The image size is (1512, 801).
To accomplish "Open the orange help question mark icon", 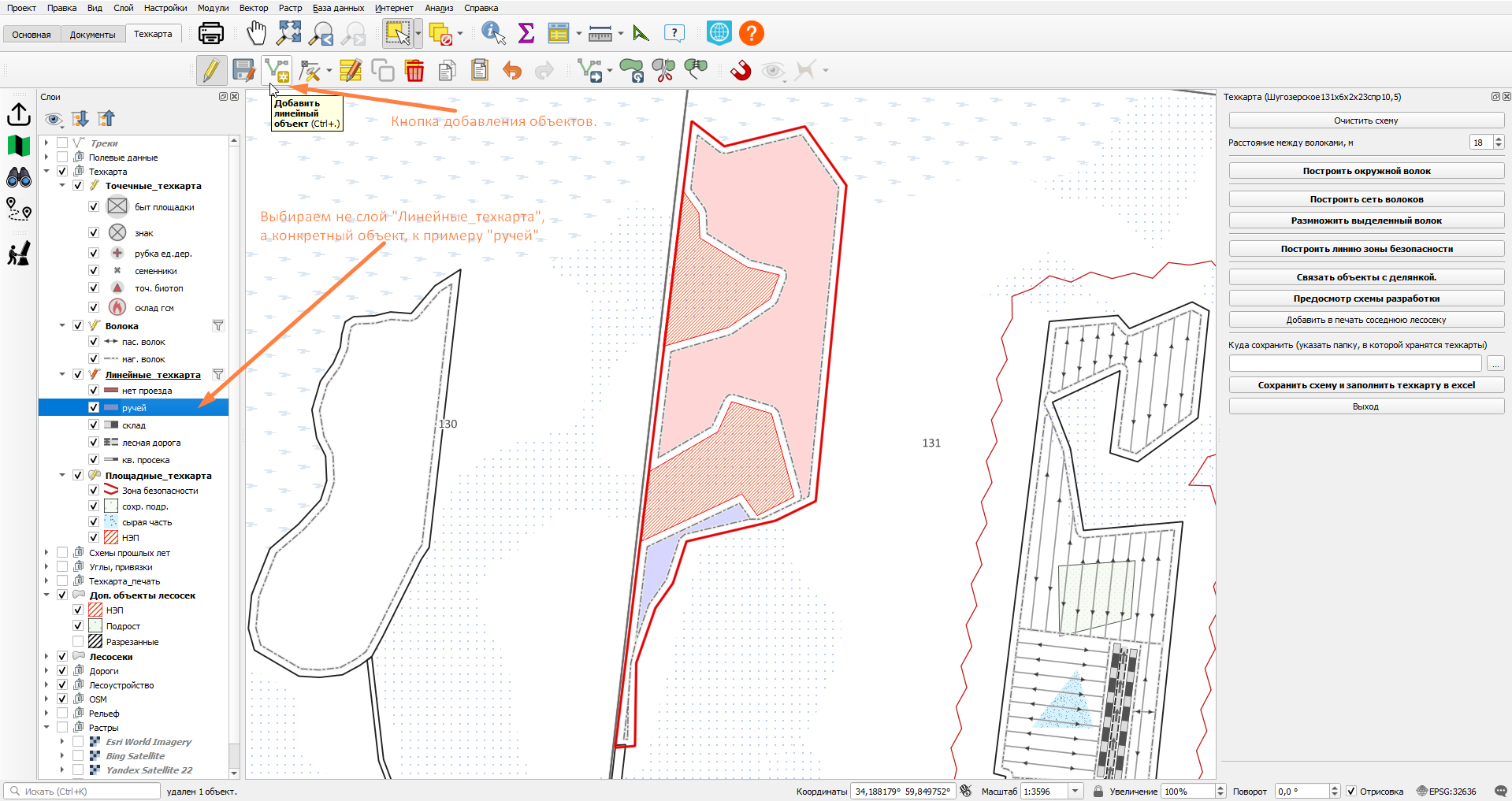I will point(752,33).
